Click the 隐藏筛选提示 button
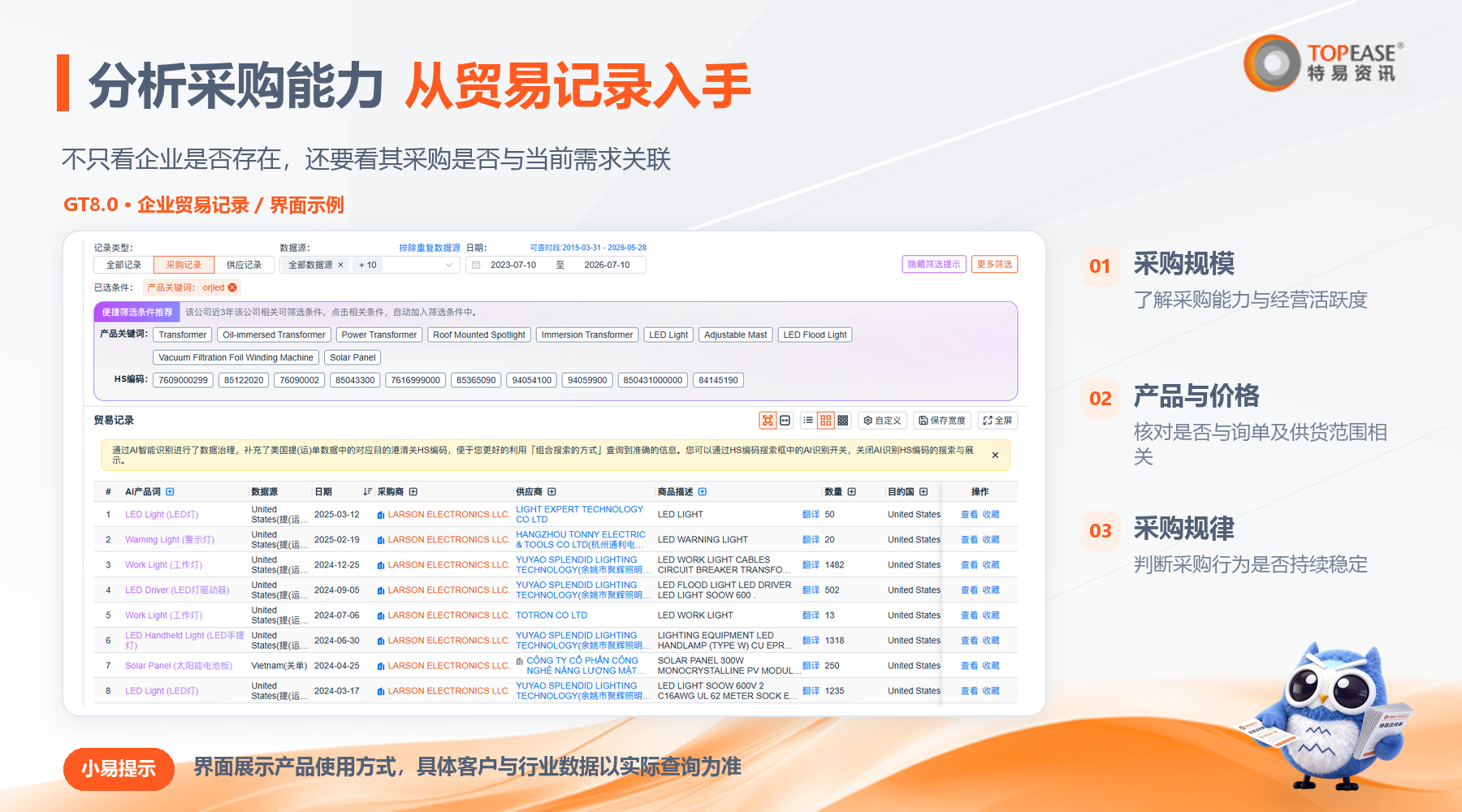 click(934, 264)
